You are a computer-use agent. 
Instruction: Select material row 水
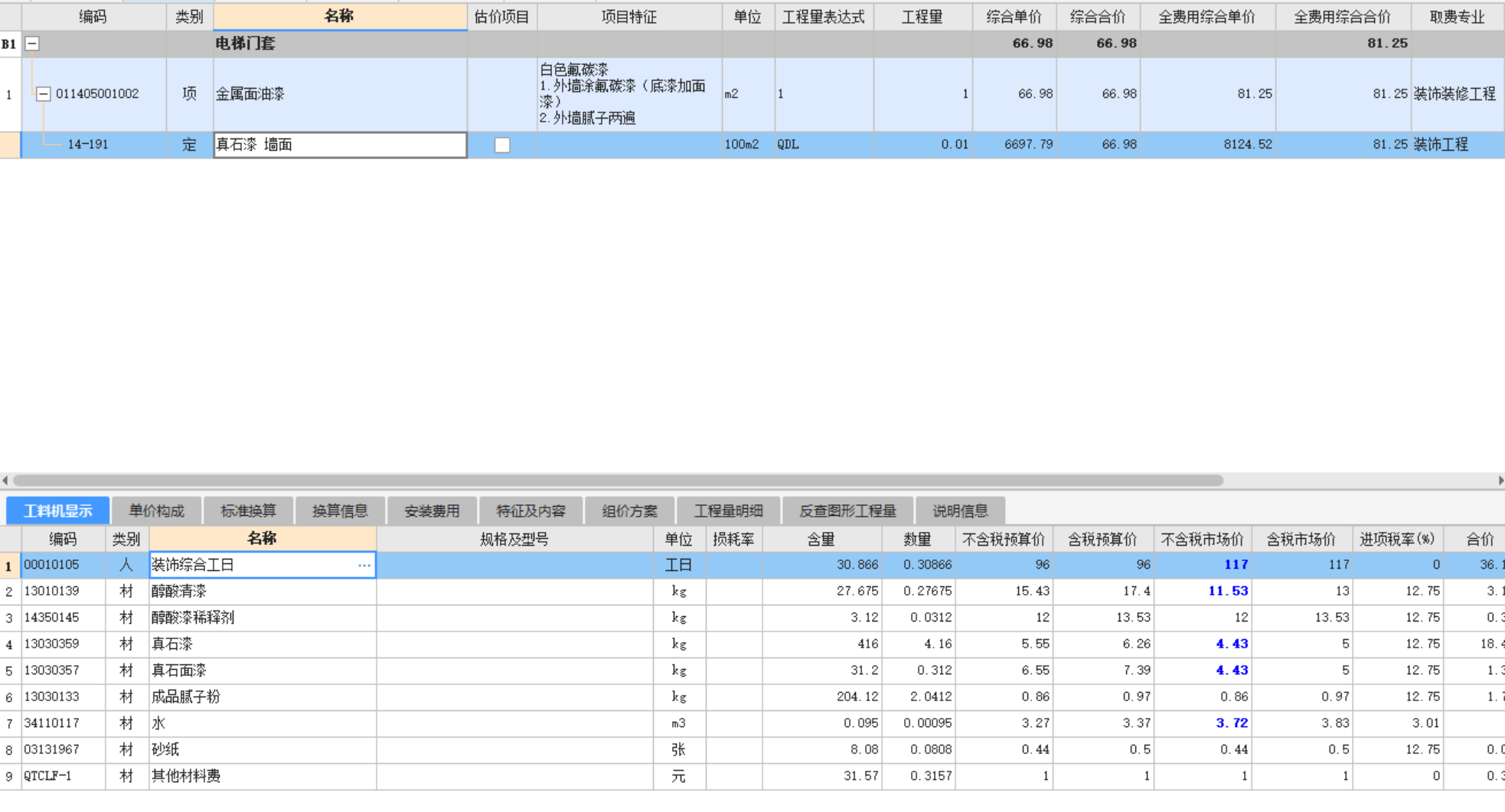pyautogui.click(x=263, y=723)
